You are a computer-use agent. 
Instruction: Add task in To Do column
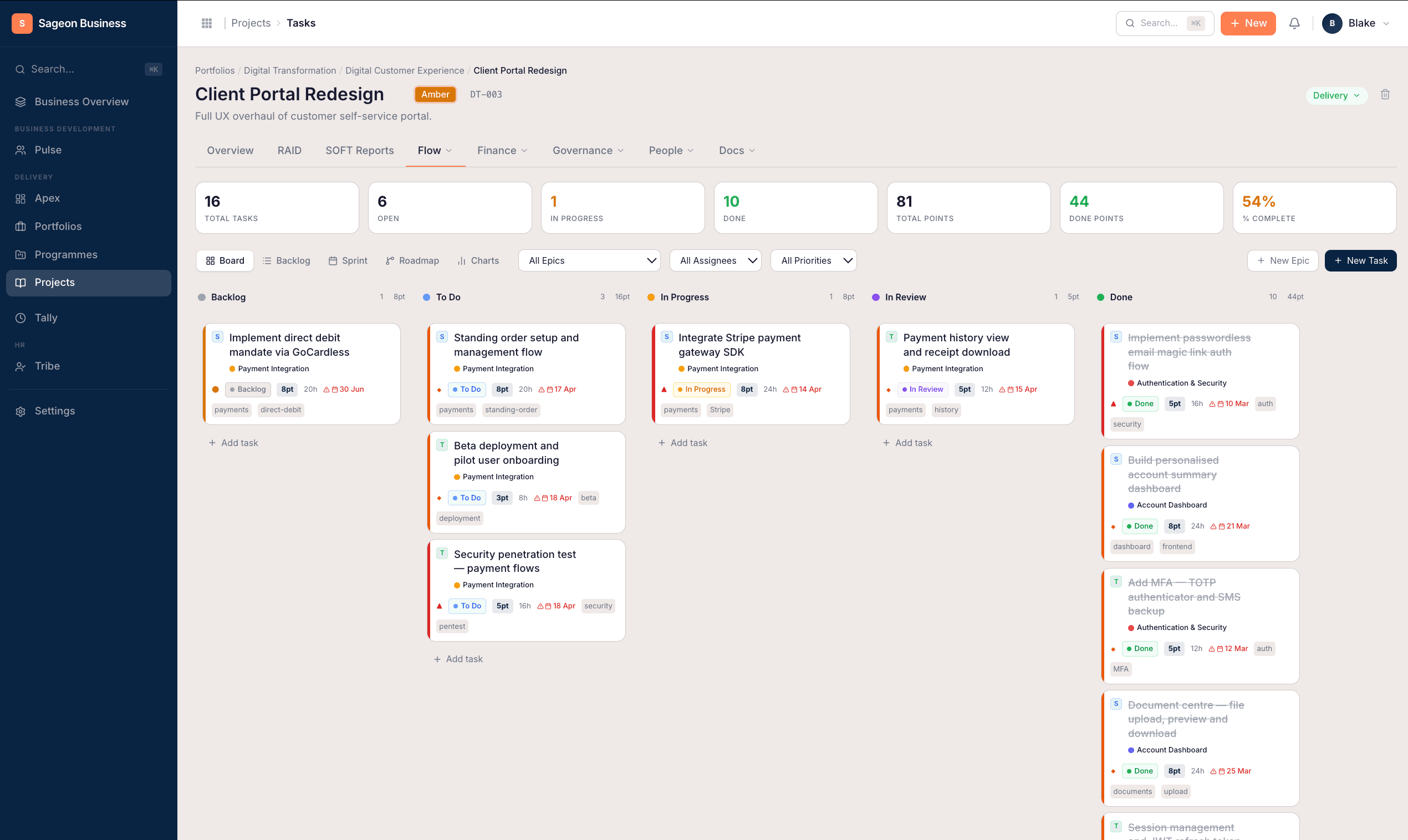pos(458,659)
